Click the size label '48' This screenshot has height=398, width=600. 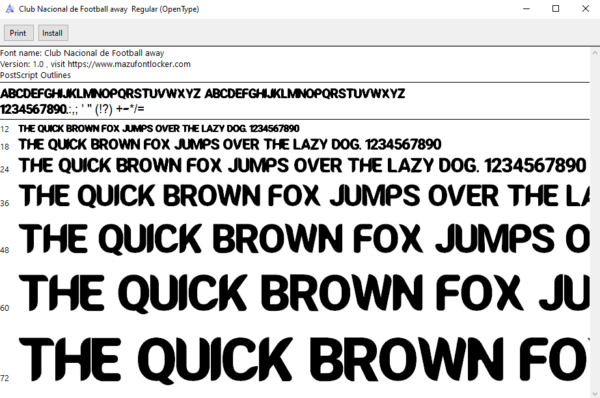click(5, 250)
